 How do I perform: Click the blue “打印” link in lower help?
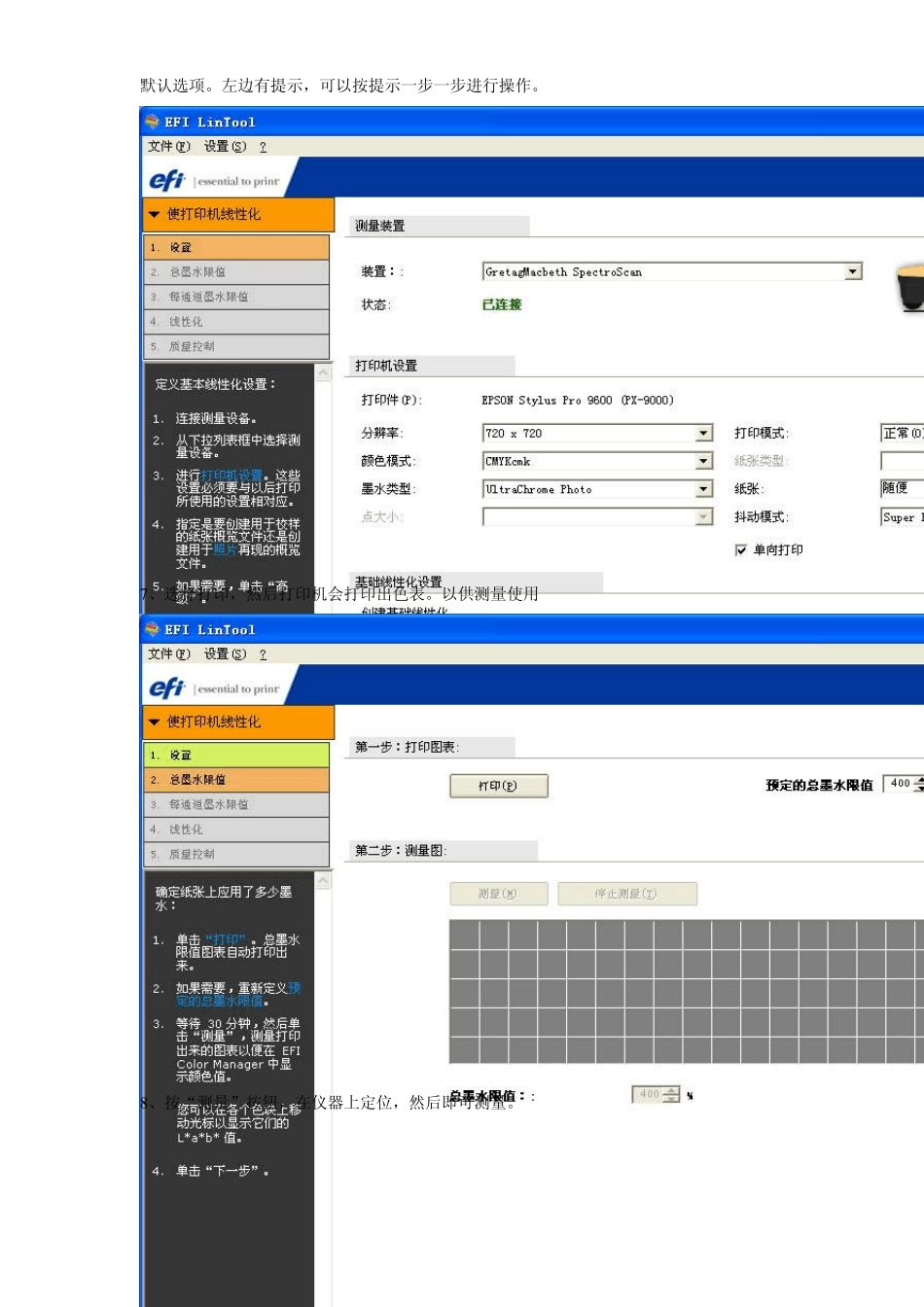(x=227, y=940)
